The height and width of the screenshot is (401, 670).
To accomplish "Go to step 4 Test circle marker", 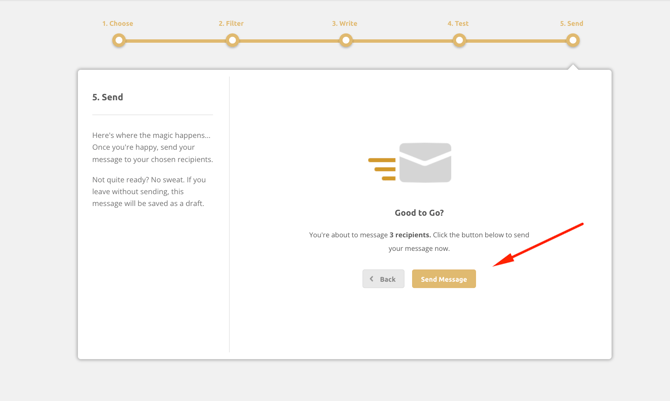I will click(459, 41).
